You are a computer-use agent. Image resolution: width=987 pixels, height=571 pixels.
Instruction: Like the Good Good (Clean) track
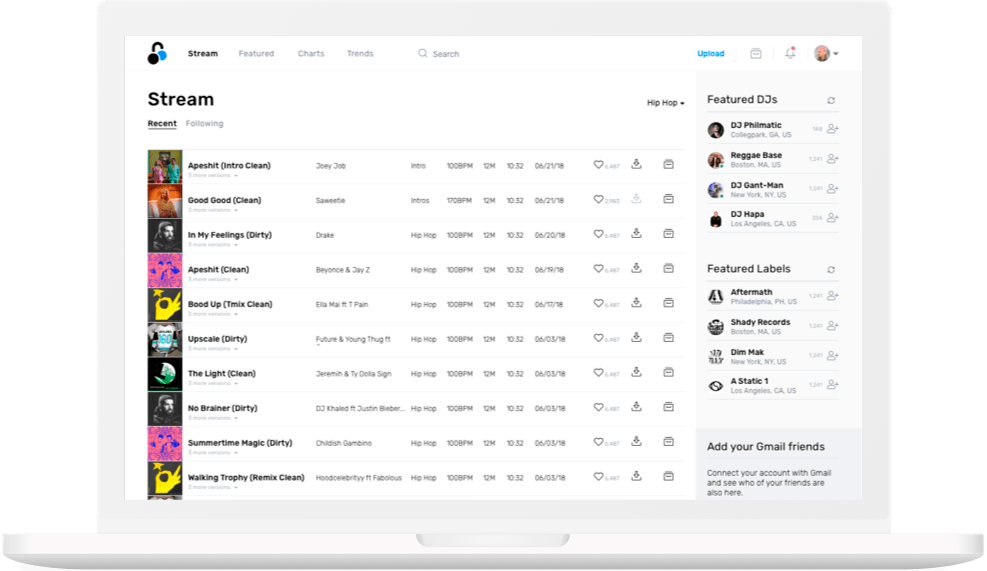click(598, 200)
